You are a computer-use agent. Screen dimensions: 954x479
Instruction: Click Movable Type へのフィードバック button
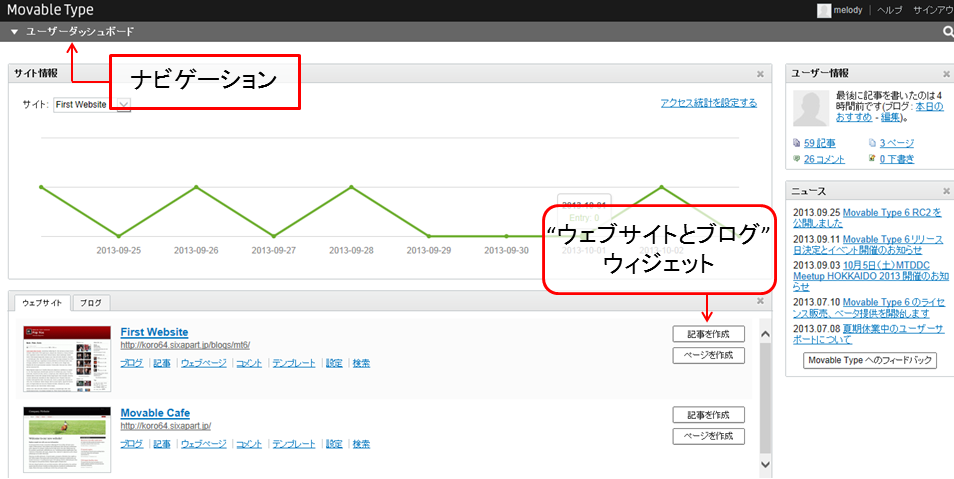(870, 360)
